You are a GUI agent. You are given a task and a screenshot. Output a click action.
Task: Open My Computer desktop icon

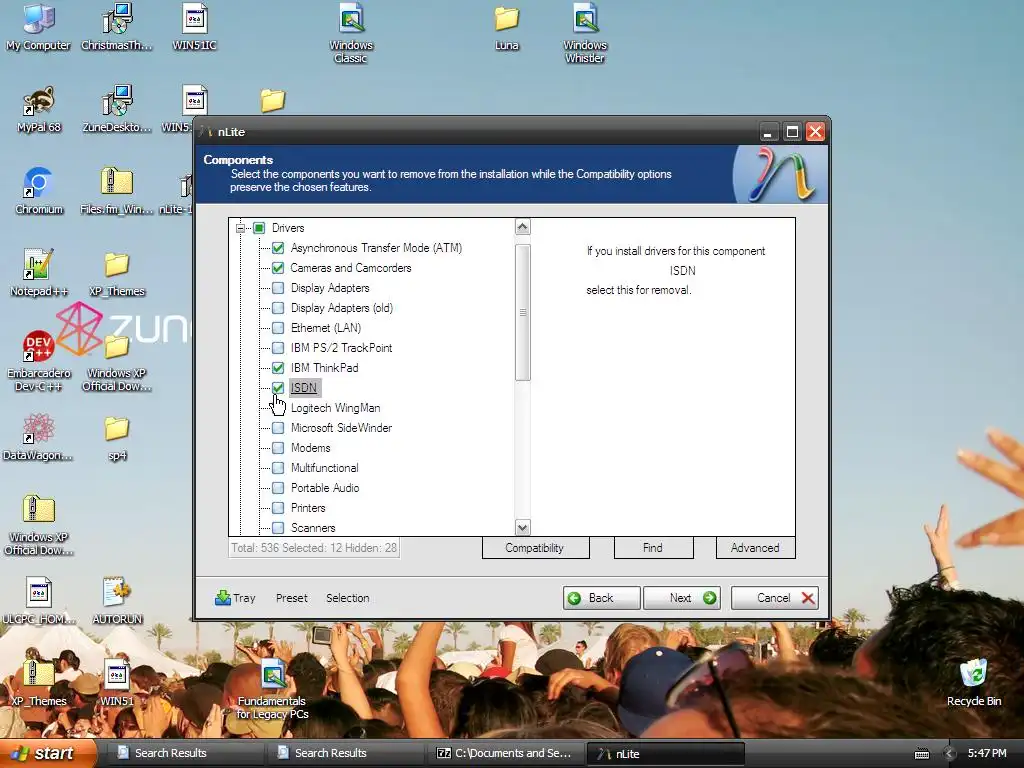pyautogui.click(x=38, y=27)
